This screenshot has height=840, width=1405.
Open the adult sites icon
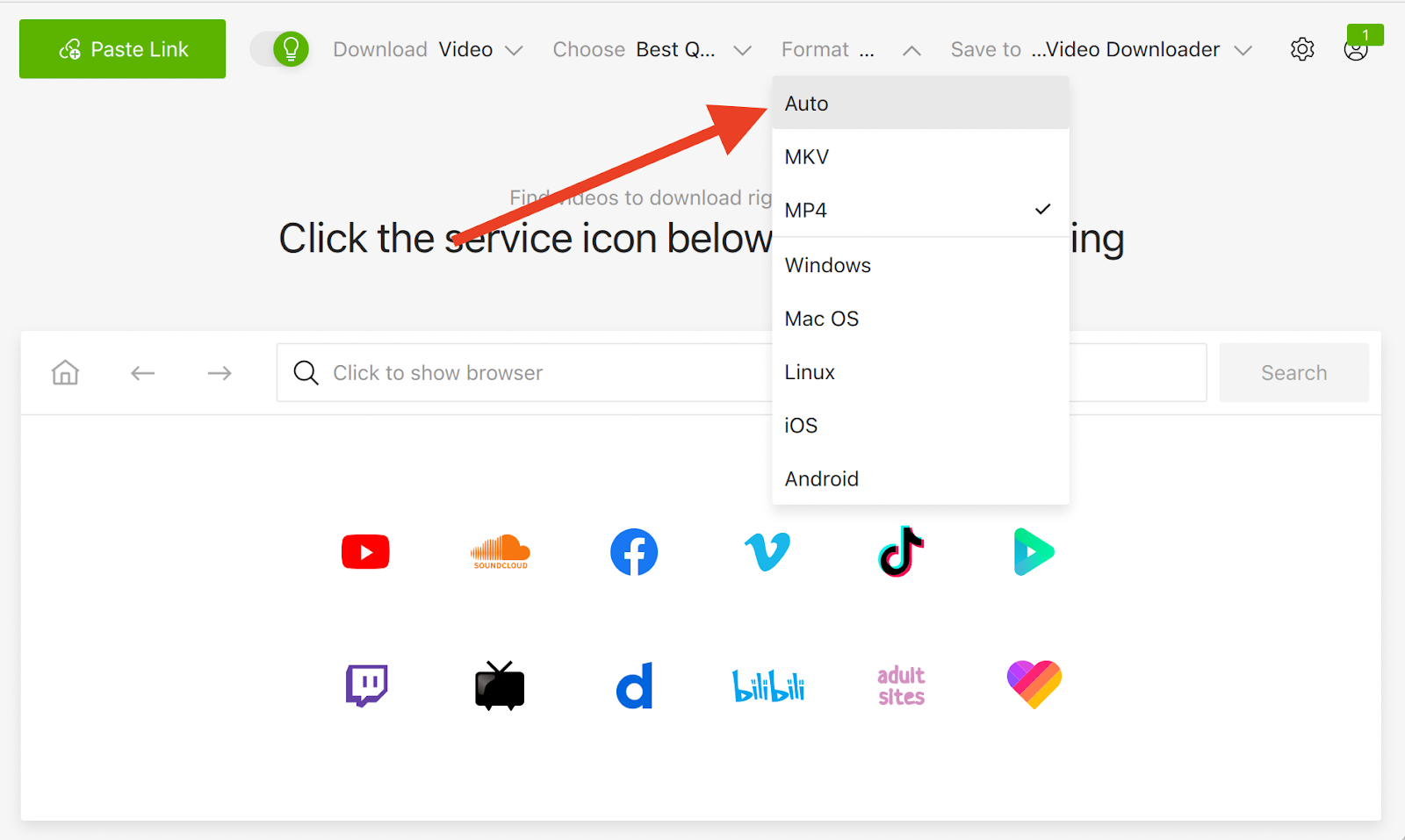901,686
